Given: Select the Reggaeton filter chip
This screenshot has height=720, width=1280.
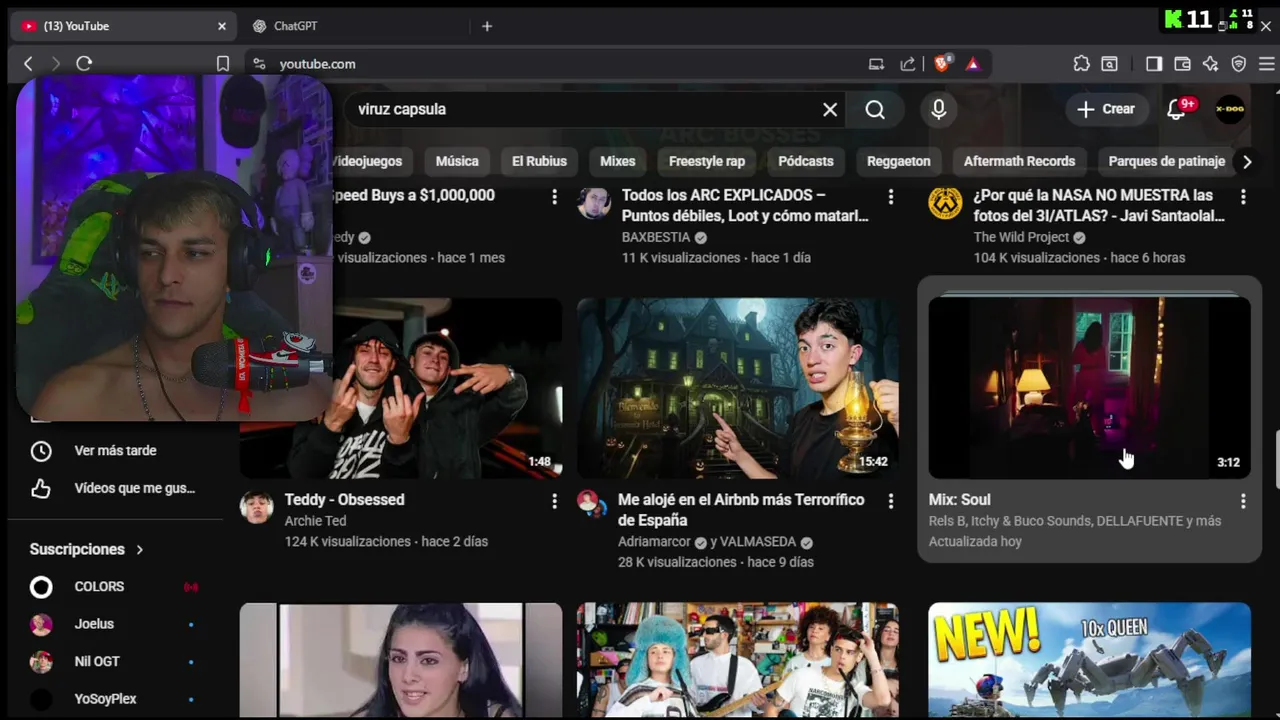Looking at the screenshot, I should [898, 161].
